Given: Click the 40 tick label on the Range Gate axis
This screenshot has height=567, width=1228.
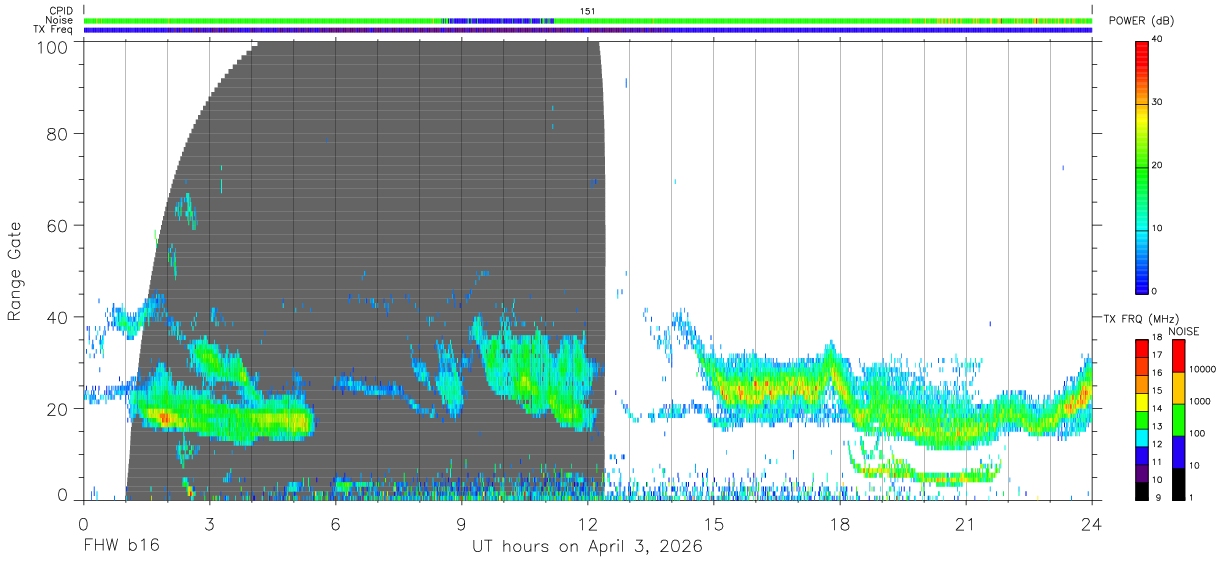Looking at the screenshot, I should pyautogui.click(x=57, y=317).
